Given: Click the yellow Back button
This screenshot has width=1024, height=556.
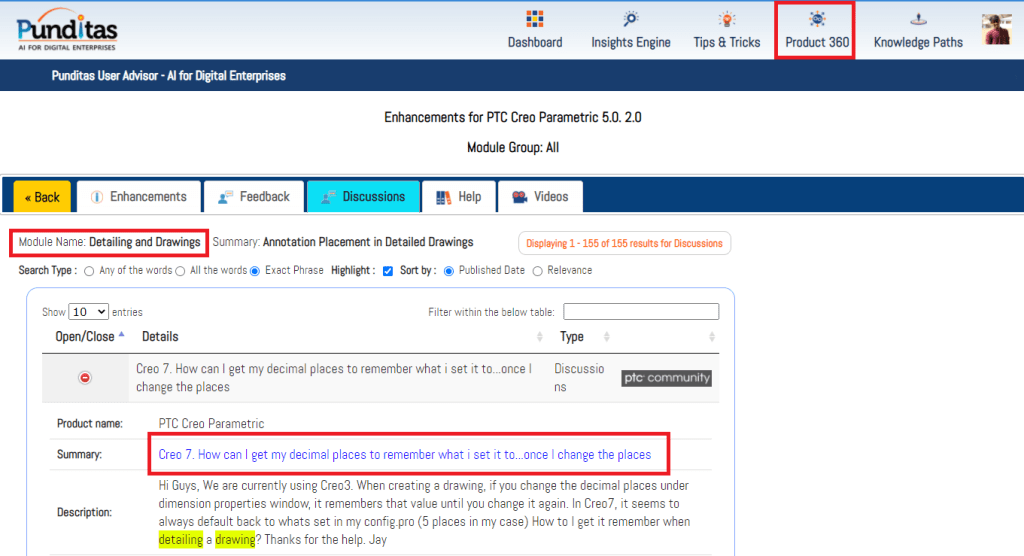Looking at the screenshot, I should click(42, 197).
